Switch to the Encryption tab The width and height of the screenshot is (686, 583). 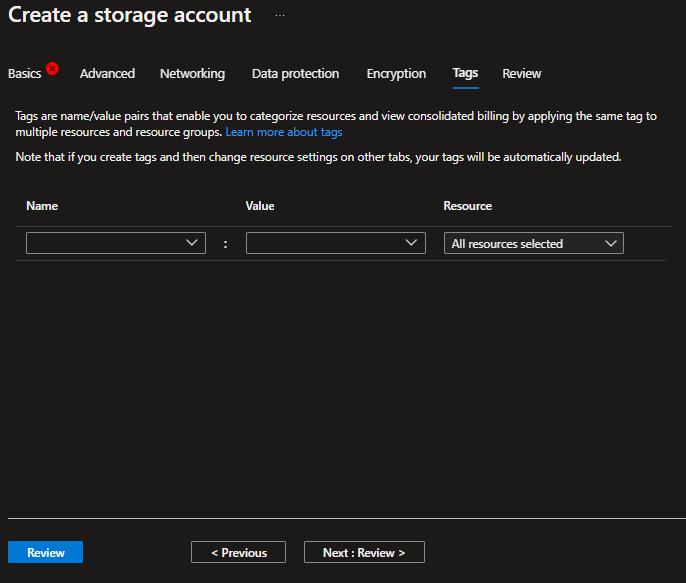[396, 74]
